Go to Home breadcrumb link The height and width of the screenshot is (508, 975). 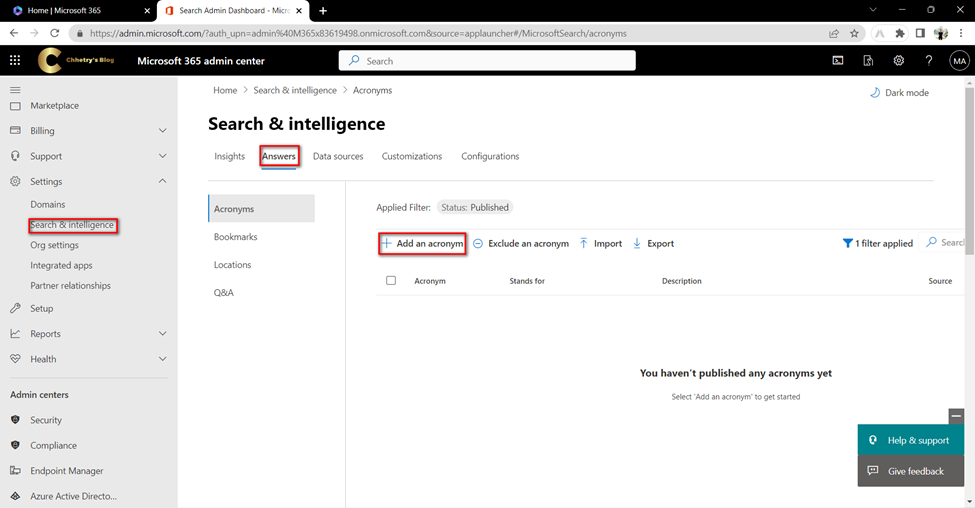225,90
